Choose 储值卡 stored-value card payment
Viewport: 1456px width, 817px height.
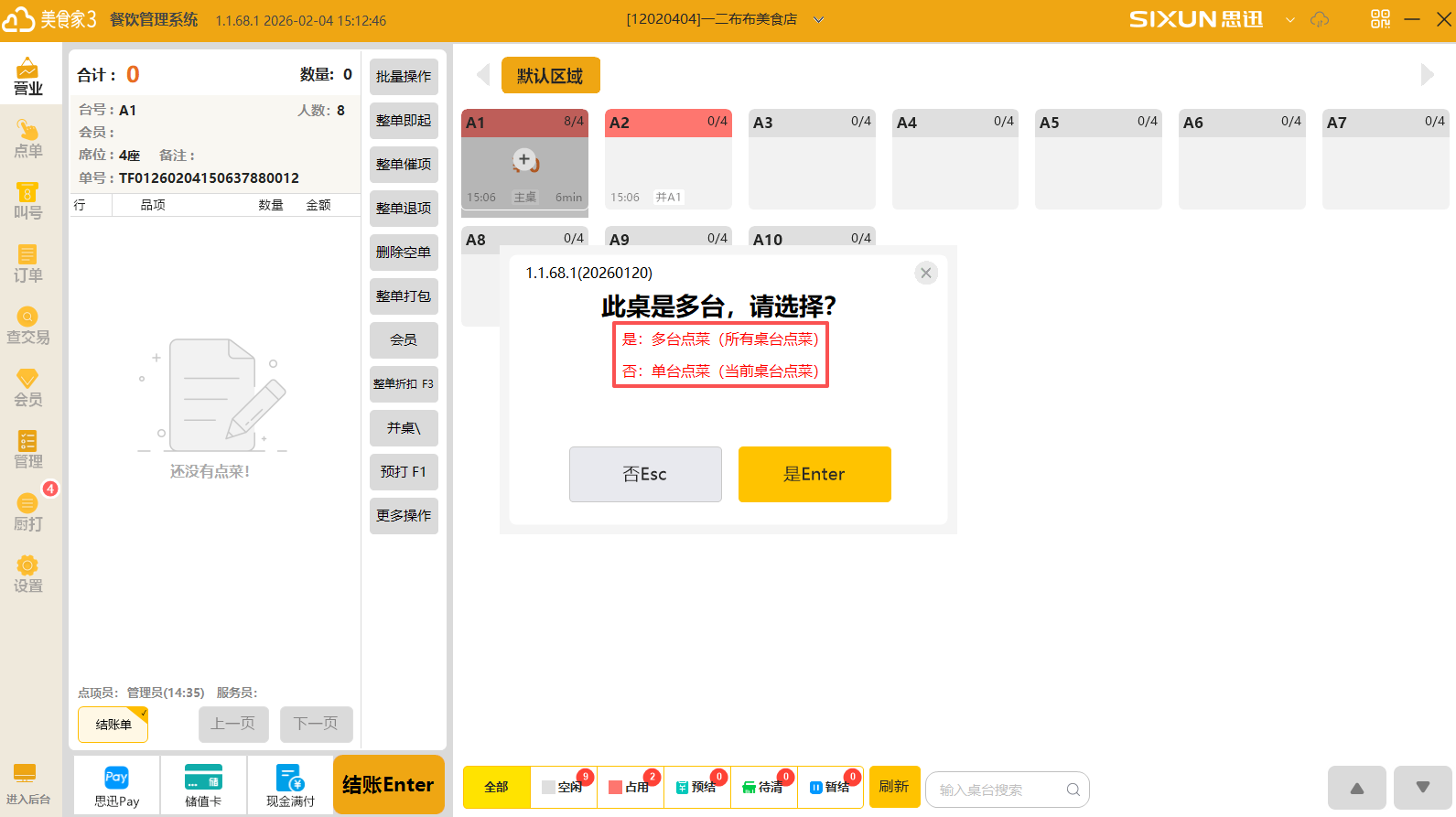coord(203,786)
